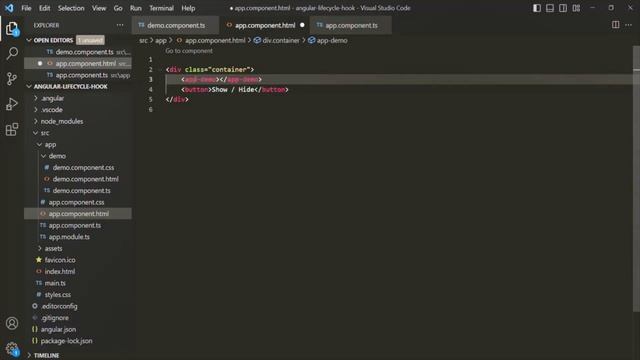This screenshot has height=360, width=640.
Task: Open Customize Layout icon in title bar
Action: (x=576, y=8)
